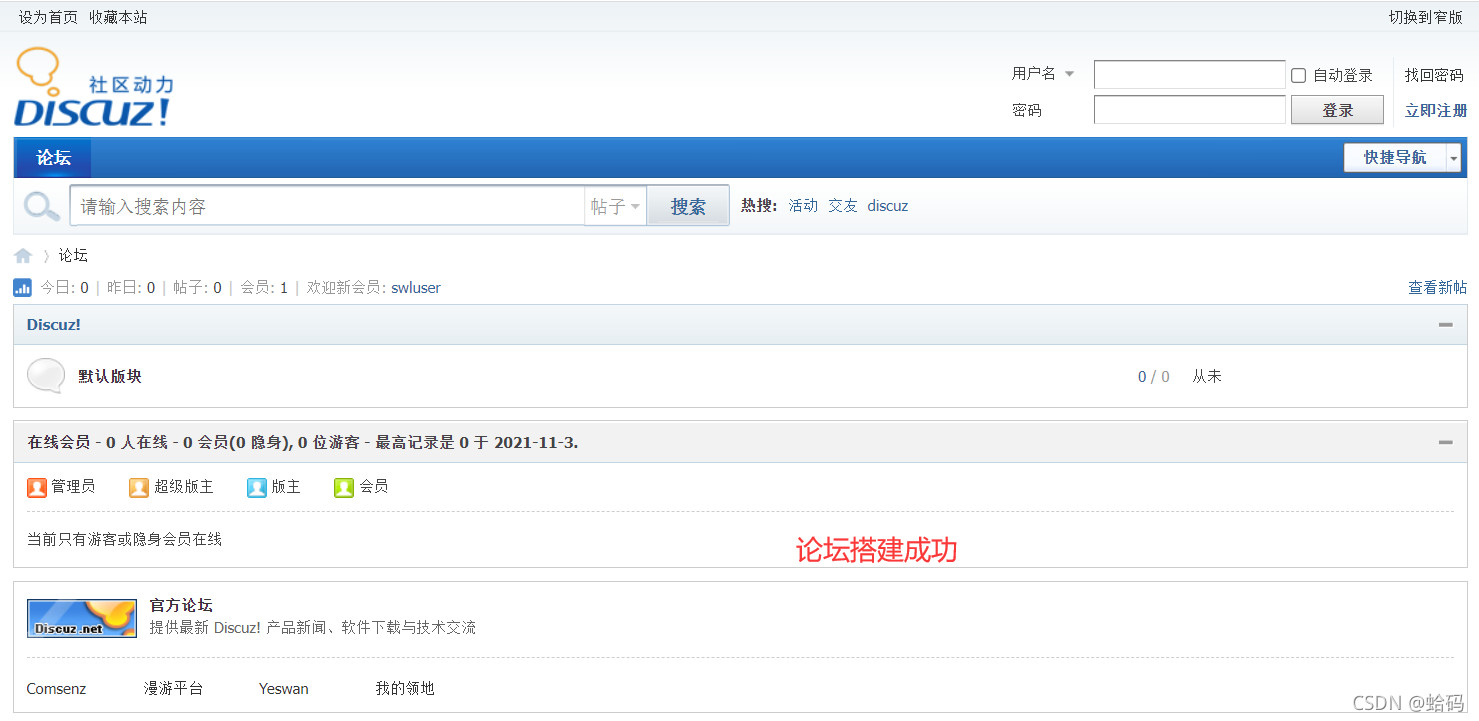Click the 在线会员 heading link
This screenshot has width=1479, height=721.
[58, 442]
